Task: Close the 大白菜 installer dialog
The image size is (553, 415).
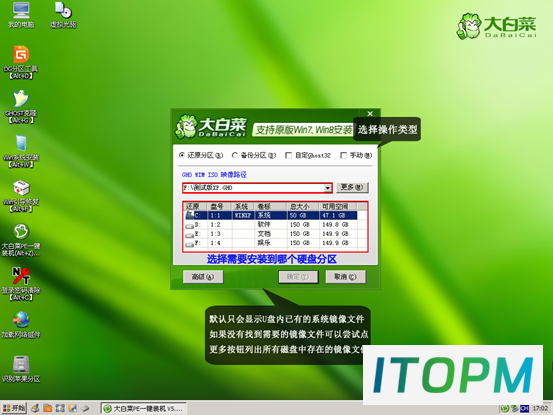Action: click(370, 114)
